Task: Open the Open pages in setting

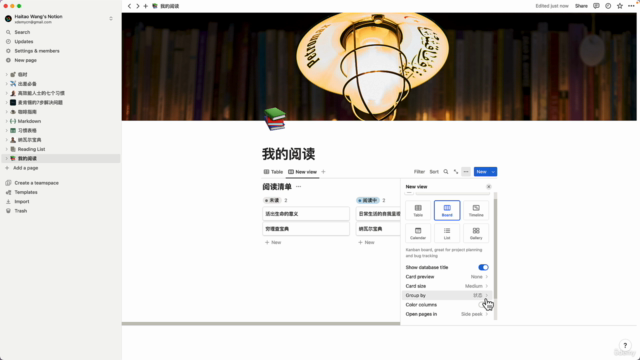Action: (x=447, y=314)
